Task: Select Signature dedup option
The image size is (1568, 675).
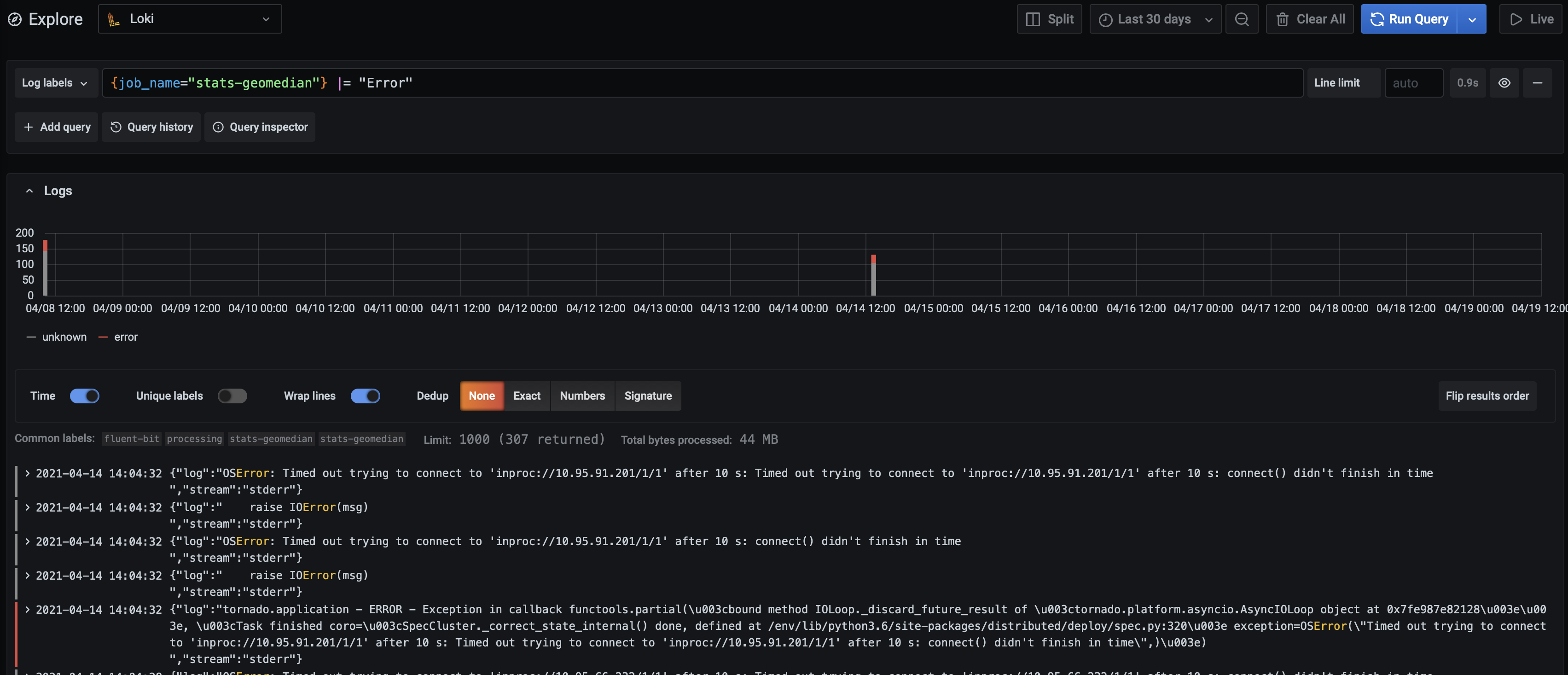Action: (x=648, y=396)
